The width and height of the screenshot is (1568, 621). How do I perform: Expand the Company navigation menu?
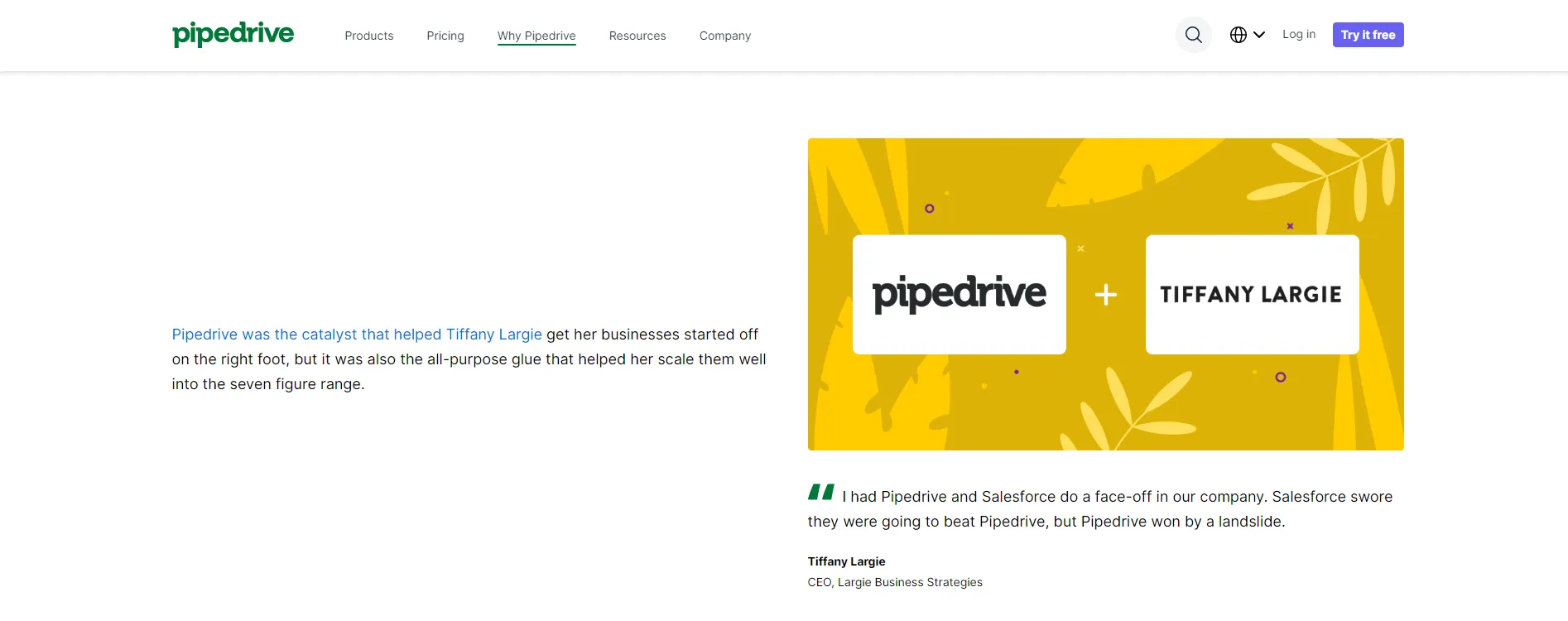[x=724, y=36]
